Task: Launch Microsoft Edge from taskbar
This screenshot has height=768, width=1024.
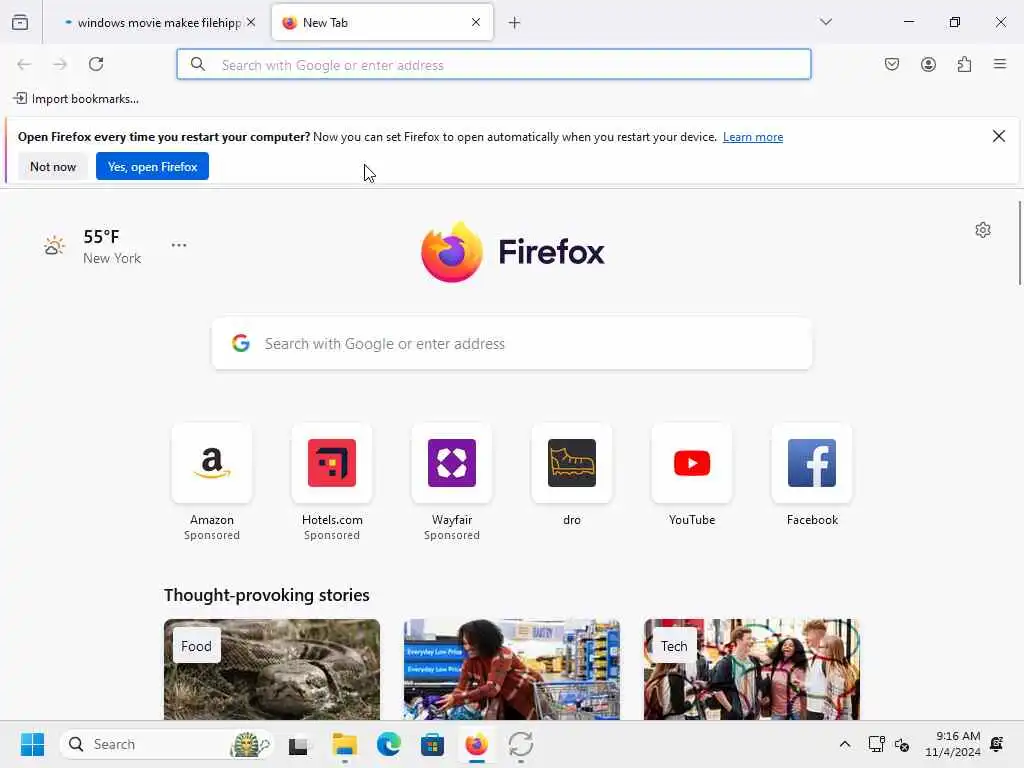Action: click(x=389, y=744)
